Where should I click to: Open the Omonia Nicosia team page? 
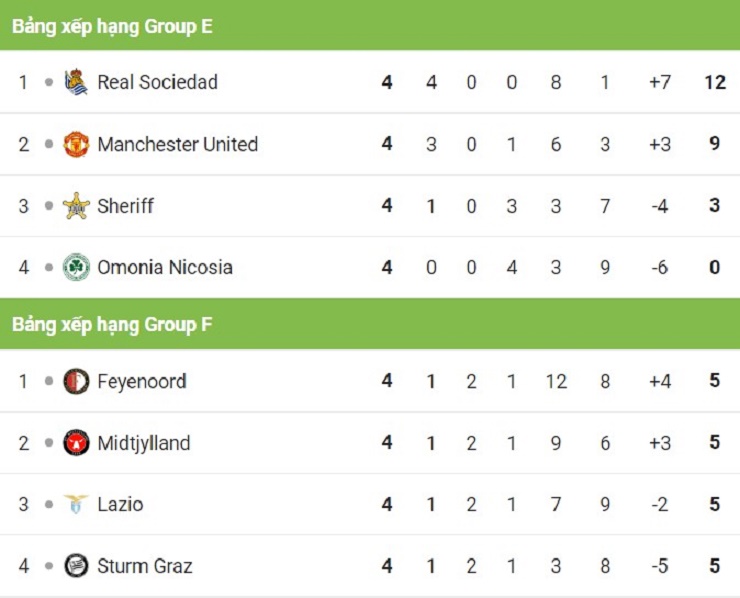[164, 267]
